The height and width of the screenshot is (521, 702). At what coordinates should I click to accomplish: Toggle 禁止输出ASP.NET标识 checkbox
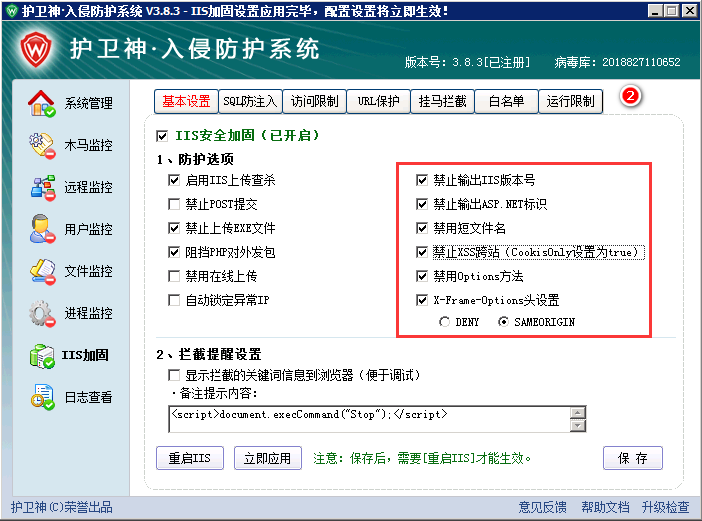pyautogui.click(x=422, y=204)
